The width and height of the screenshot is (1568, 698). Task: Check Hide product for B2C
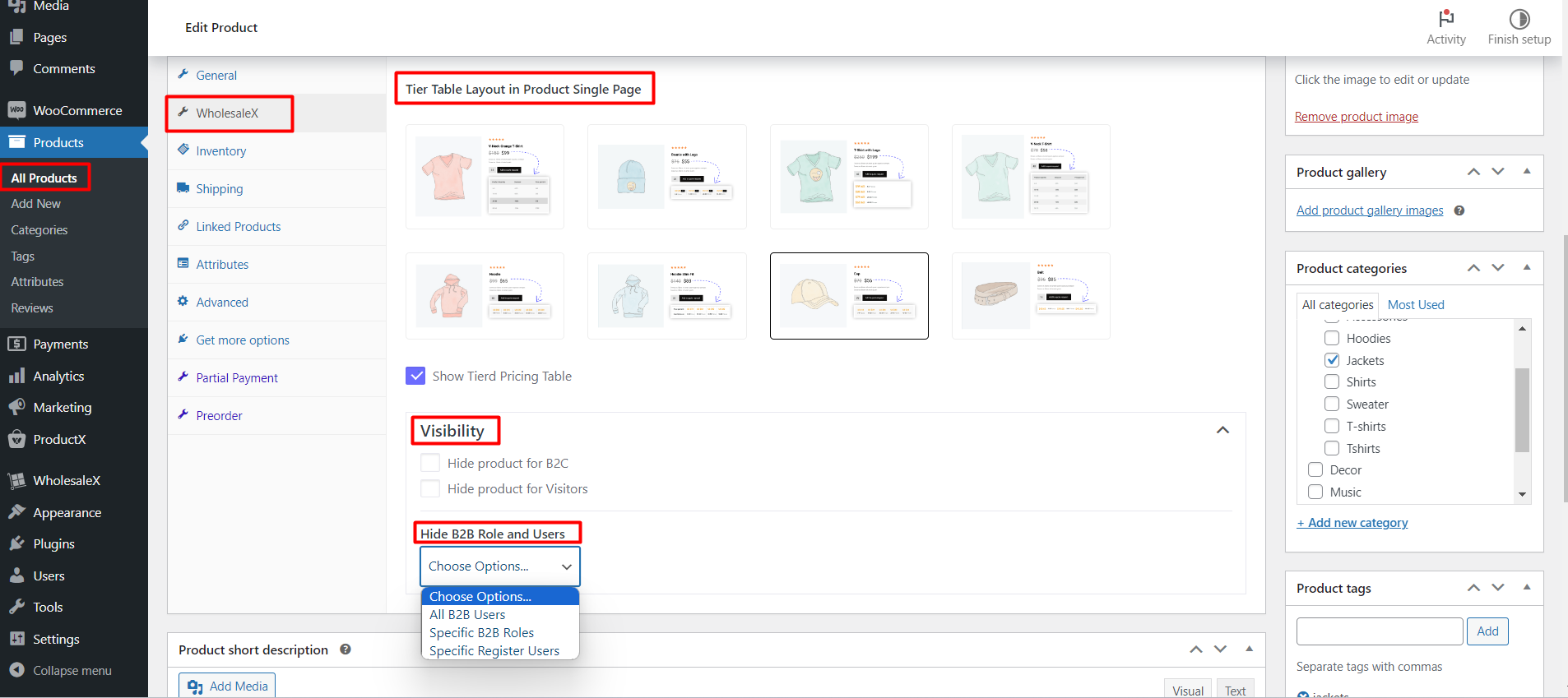[x=429, y=463]
